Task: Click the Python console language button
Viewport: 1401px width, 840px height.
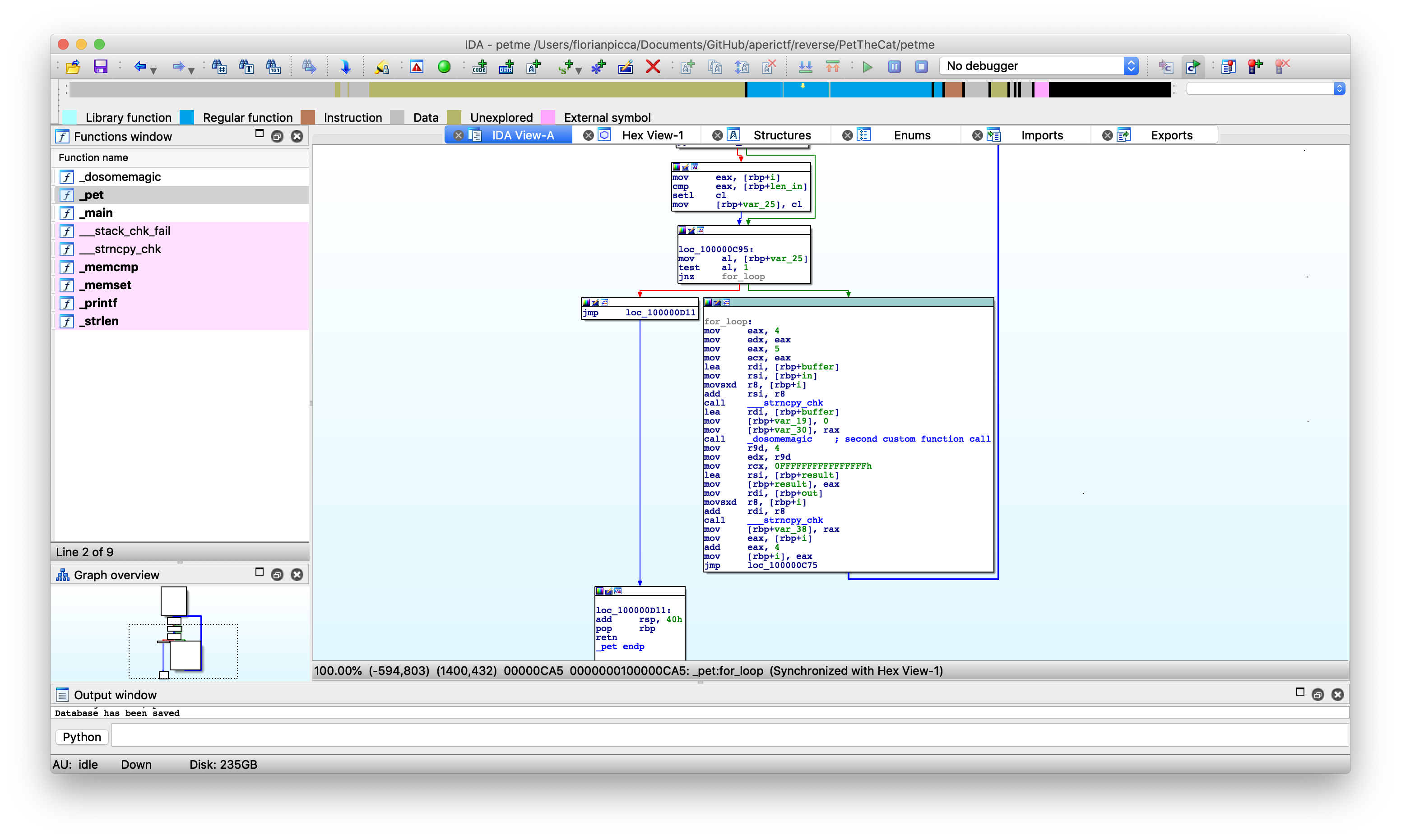Action: click(x=82, y=737)
